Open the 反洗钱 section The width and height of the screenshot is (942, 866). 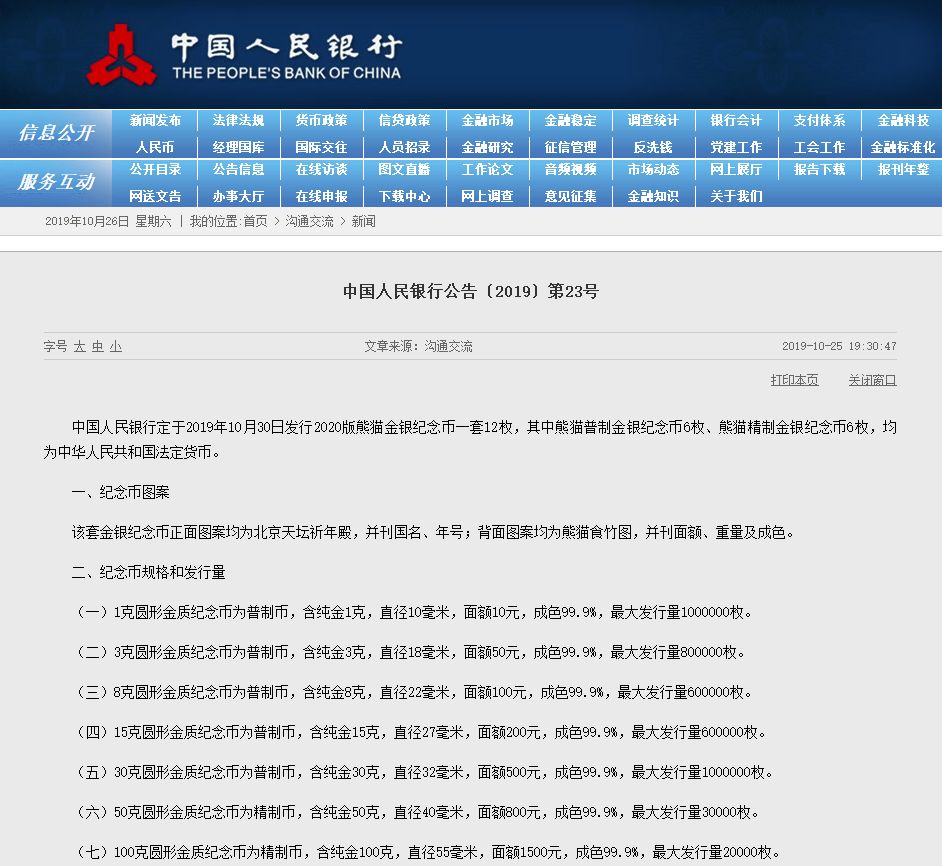[x=653, y=147]
